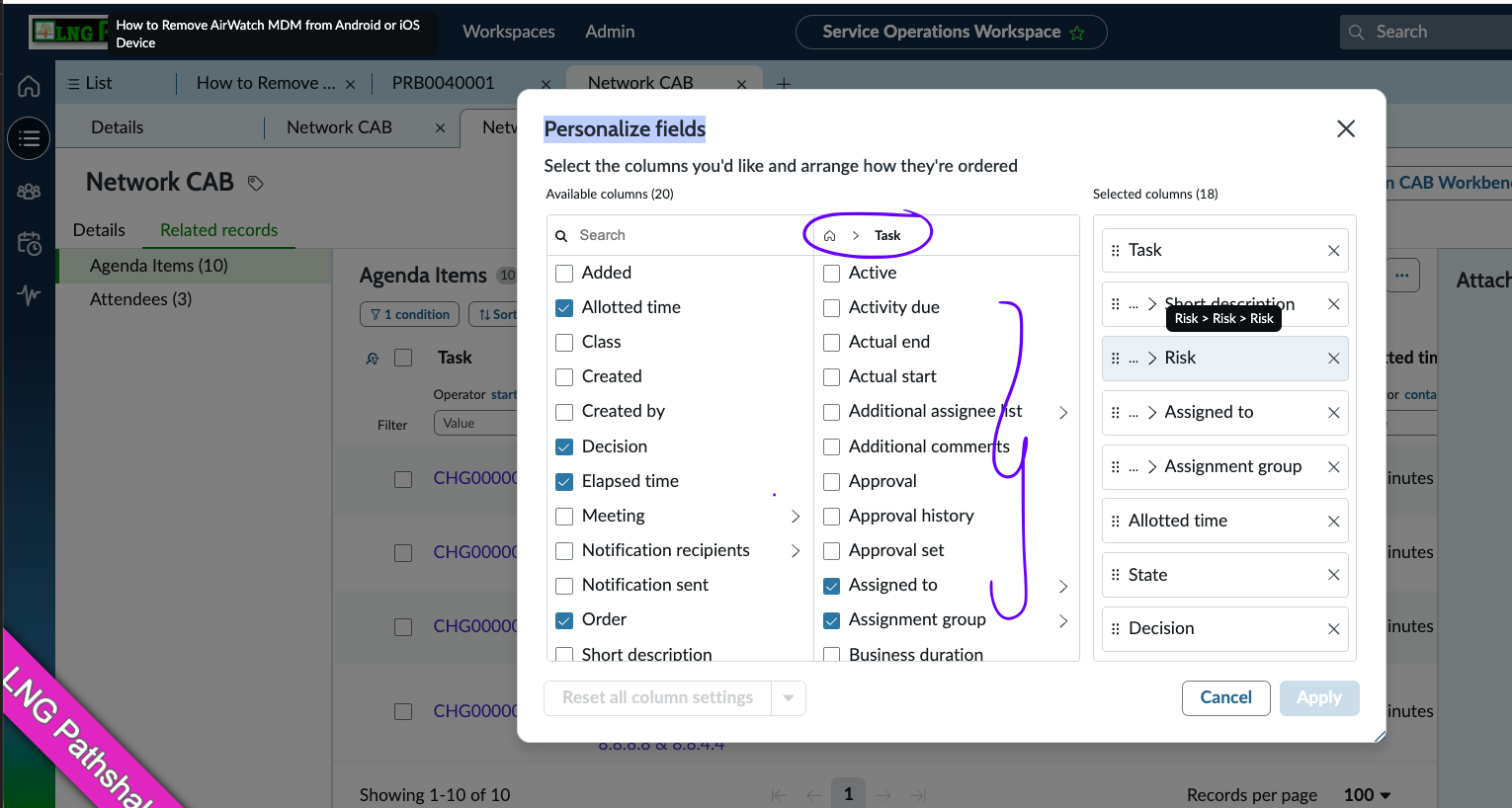
Task: Remove the Decision column from selected list
Action: (1333, 629)
